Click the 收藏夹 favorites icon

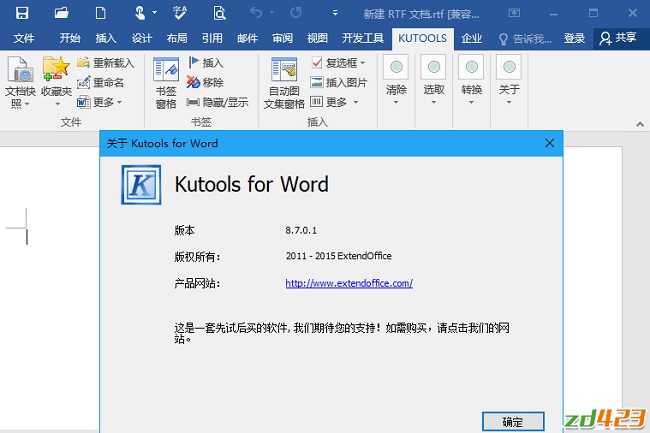56,82
